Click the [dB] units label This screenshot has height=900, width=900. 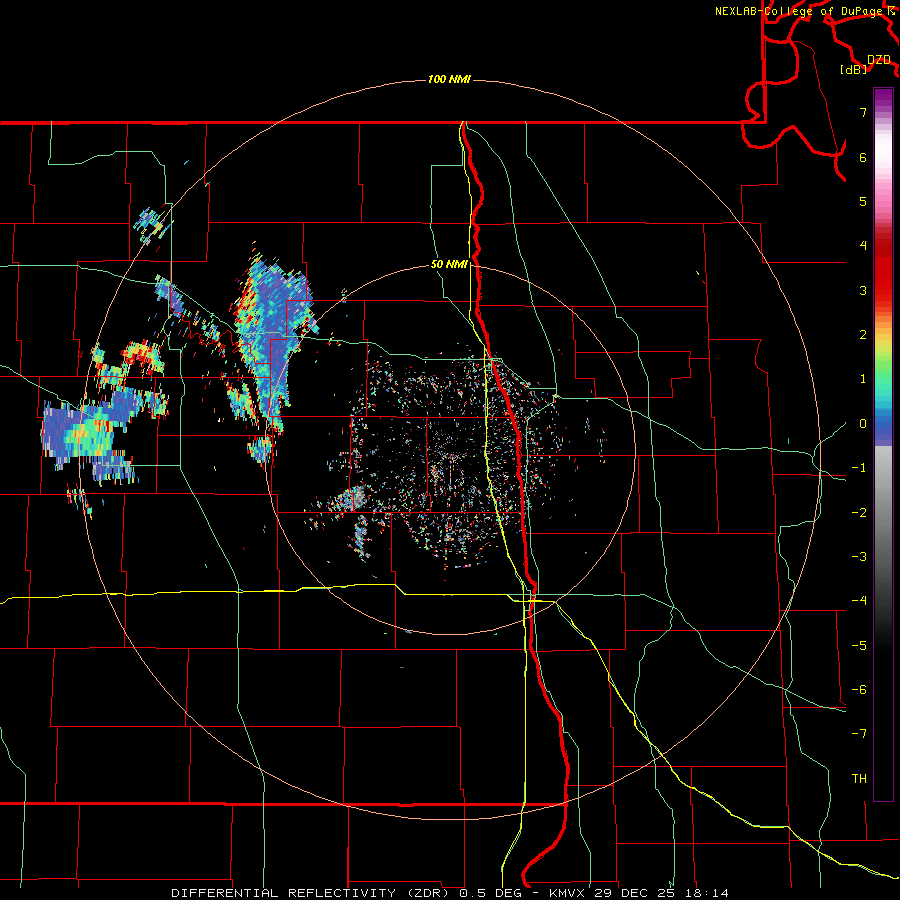coord(853,69)
